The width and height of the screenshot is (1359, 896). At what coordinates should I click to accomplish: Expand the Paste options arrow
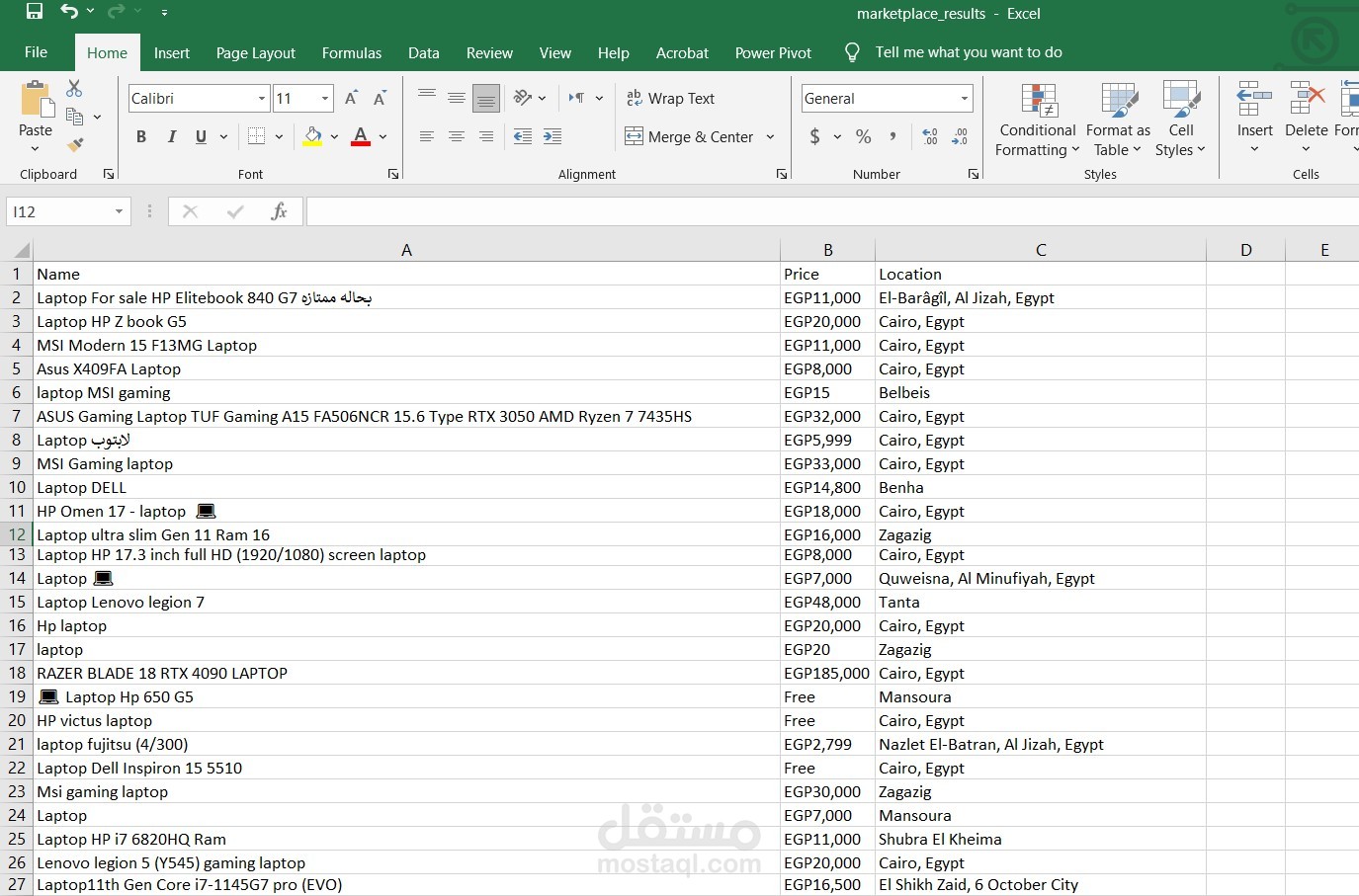[x=36, y=149]
